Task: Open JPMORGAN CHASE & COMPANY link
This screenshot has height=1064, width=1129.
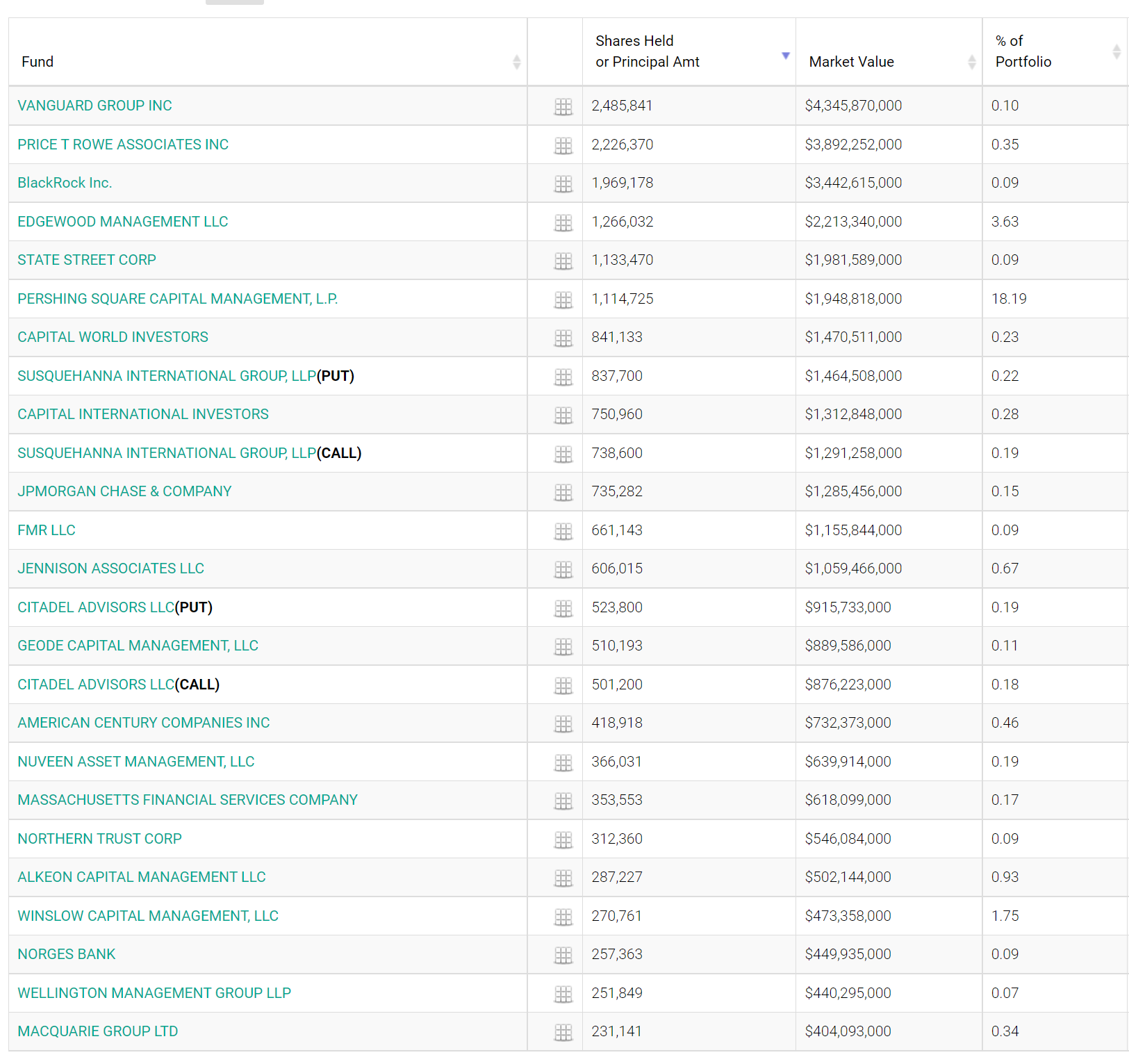Action: [x=124, y=491]
